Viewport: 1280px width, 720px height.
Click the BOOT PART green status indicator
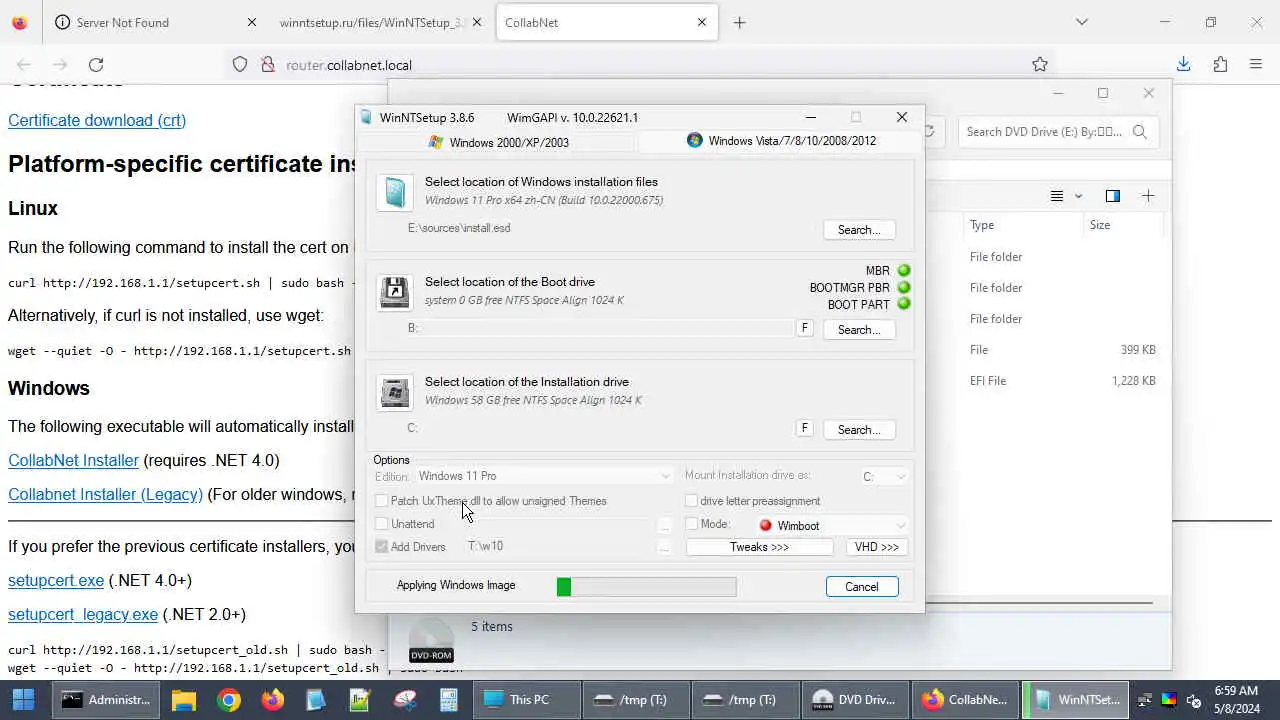coord(904,305)
